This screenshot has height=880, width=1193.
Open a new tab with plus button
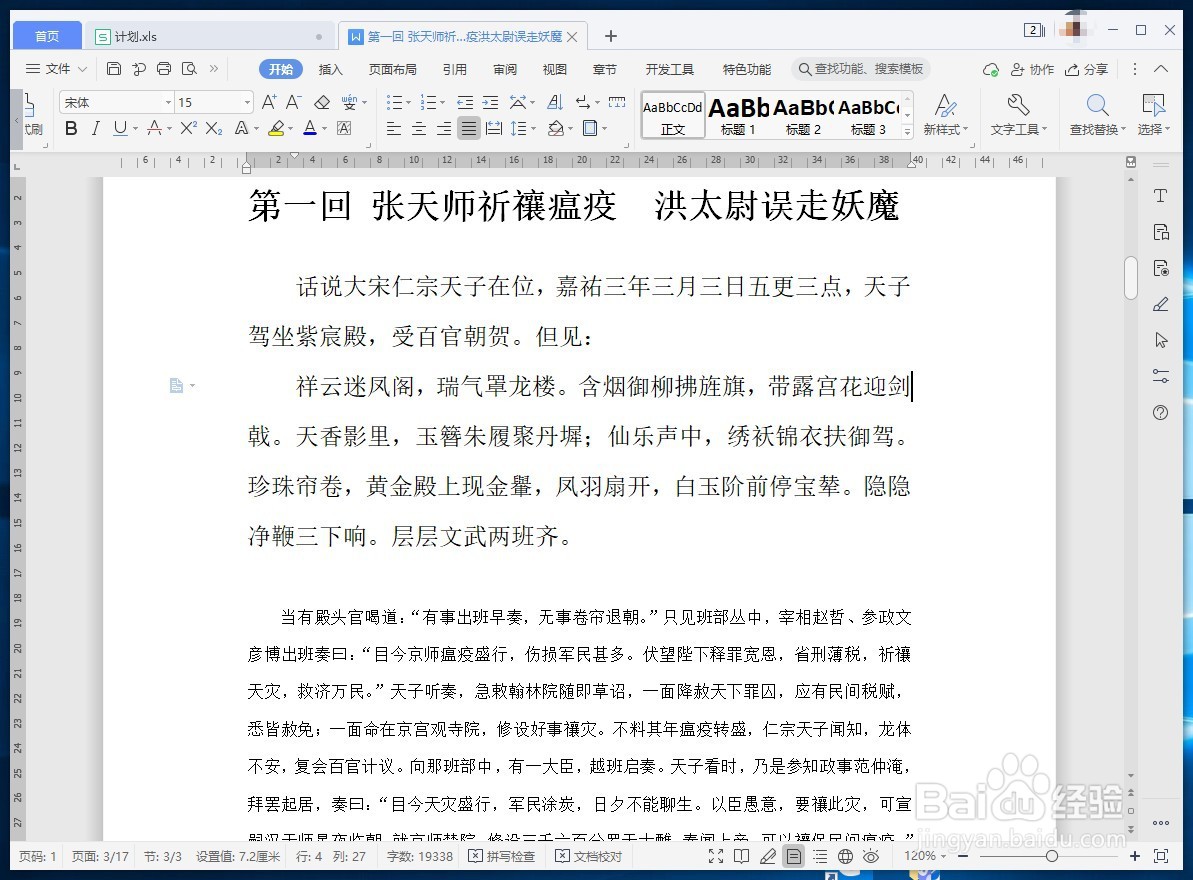(610, 37)
